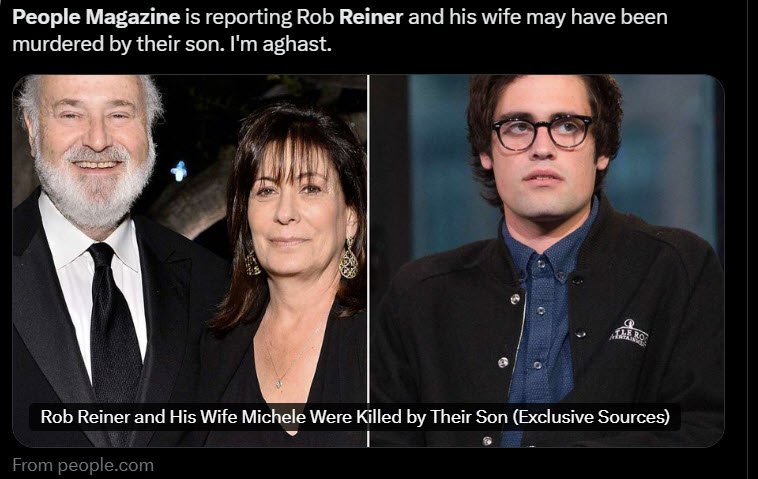The height and width of the screenshot is (479, 758).
Task: Click the bold word Reiner in the post
Action: coord(371,17)
